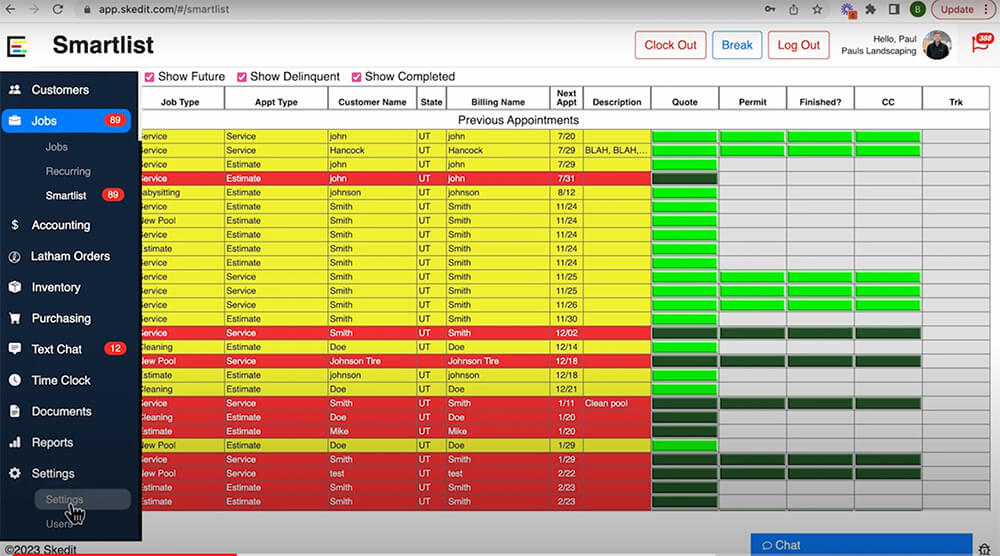Sort by the Next Appt column header
The width and height of the screenshot is (1000, 556).
point(566,98)
